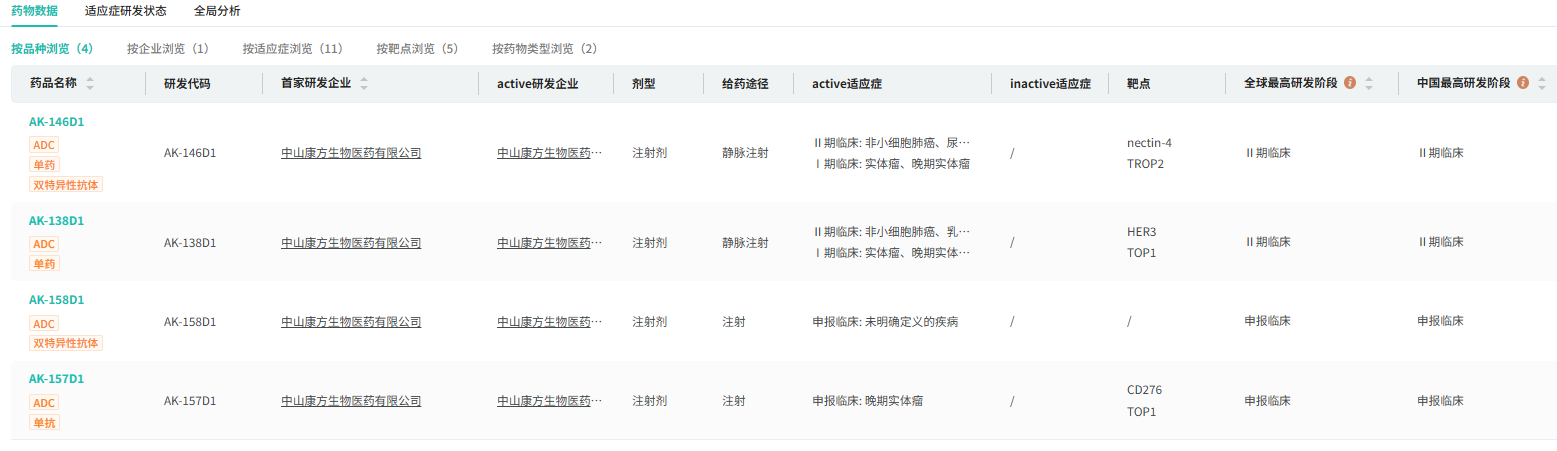Click info icon beside 中国最高研发阶段
The image size is (1557, 451).
1523,83
